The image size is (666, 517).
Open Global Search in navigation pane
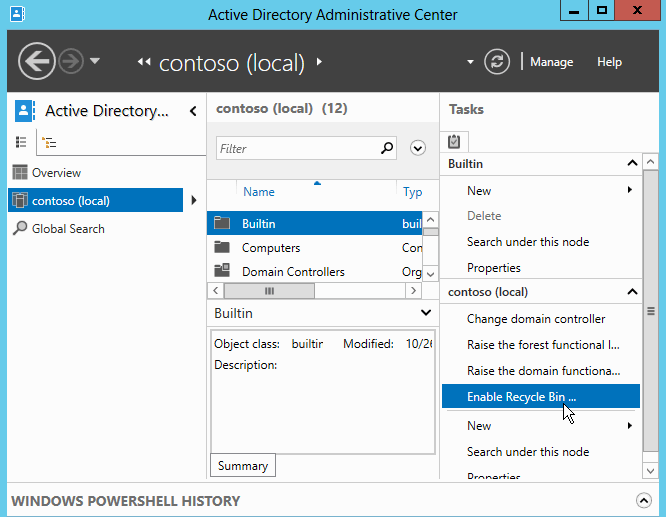click(96, 229)
